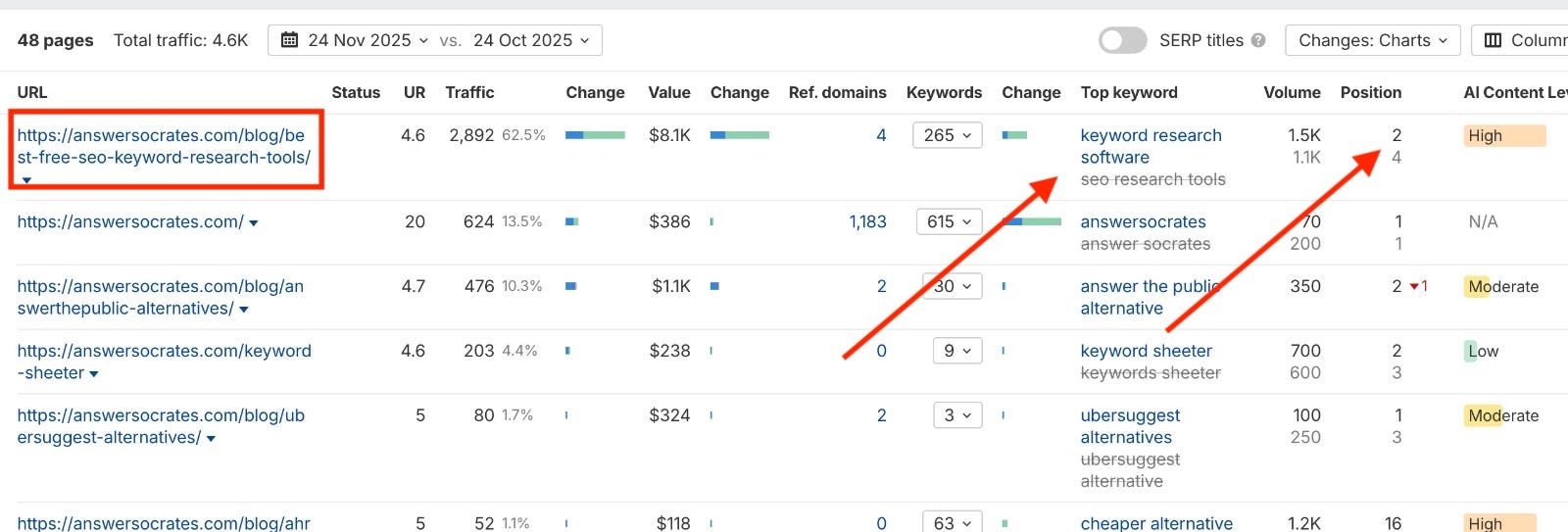The image size is (1568, 532).
Task: Sort by the Position column header
Action: coord(1371,92)
